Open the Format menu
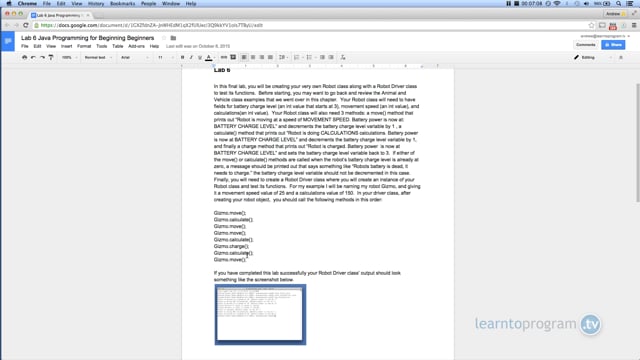The height and width of the screenshot is (360, 640). click(x=84, y=46)
